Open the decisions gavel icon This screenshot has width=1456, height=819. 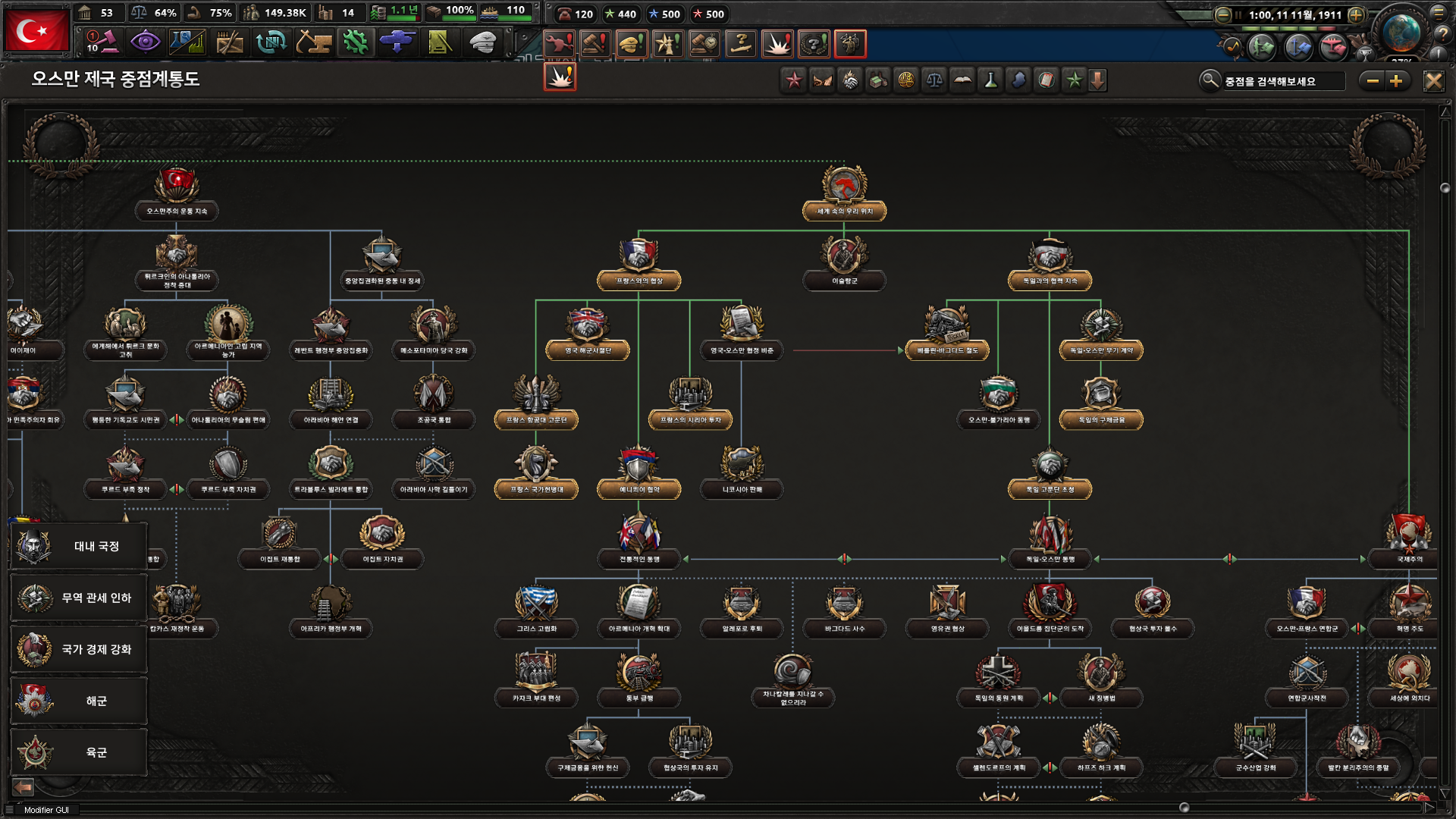(102, 42)
